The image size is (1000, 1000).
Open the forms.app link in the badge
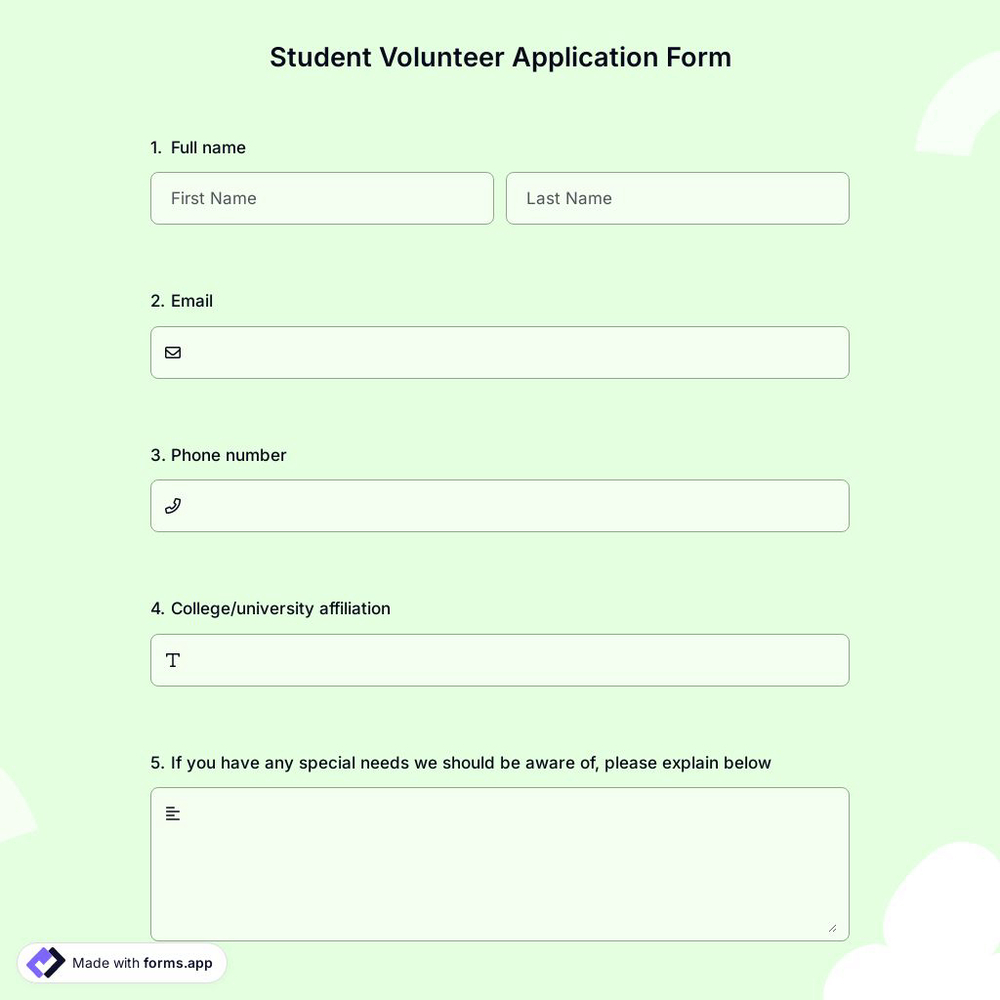coord(177,962)
